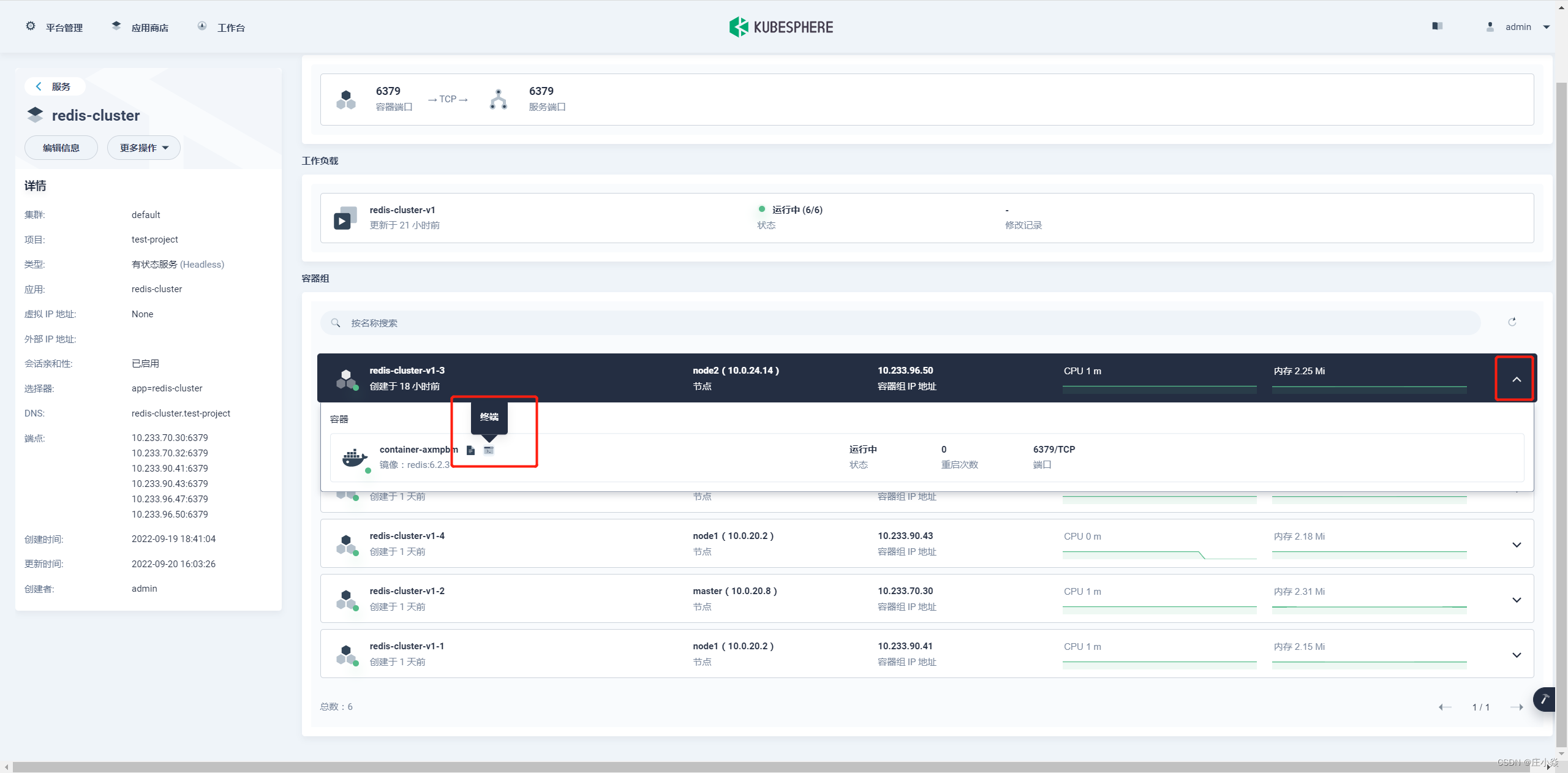This screenshot has width=1568, height=773.
Task: Collapse the redis-cluster-v1-3 pod row
Action: (x=1516, y=379)
